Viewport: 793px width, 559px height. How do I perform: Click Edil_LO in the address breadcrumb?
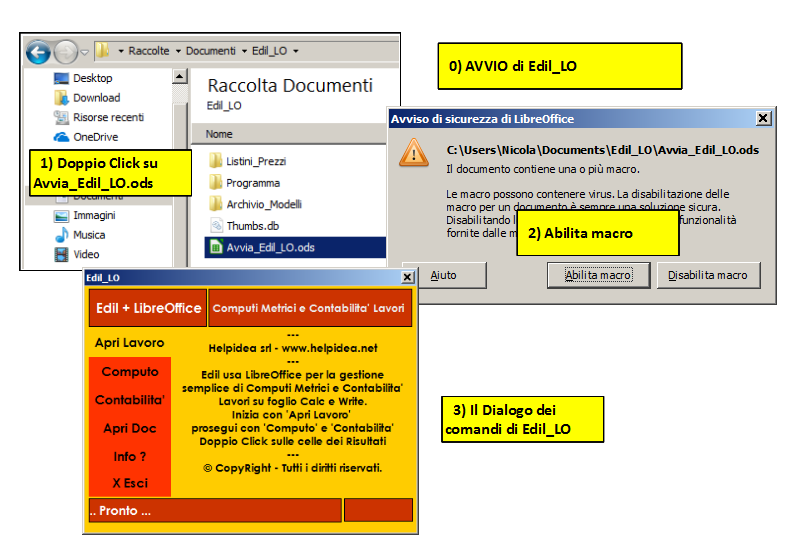(x=270, y=51)
